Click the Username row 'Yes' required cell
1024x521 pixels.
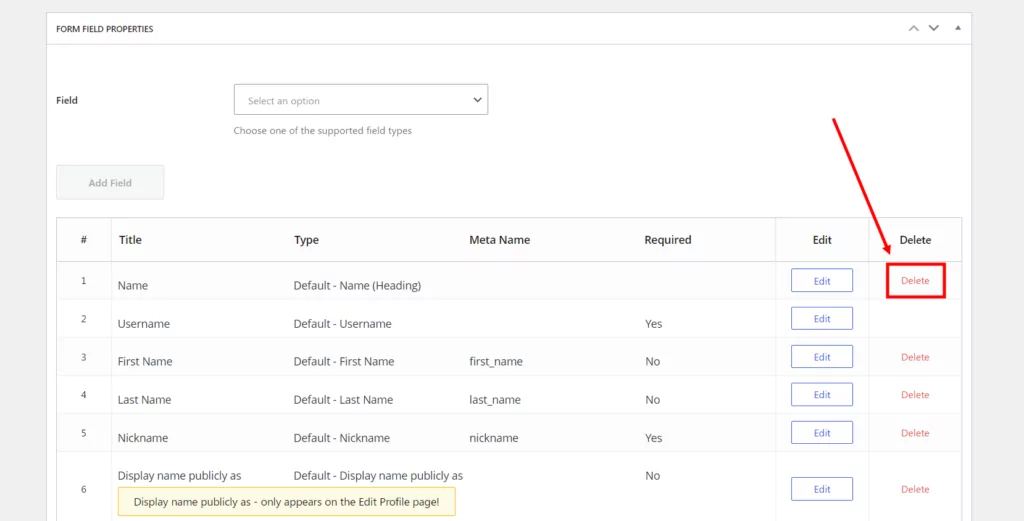(653, 324)
